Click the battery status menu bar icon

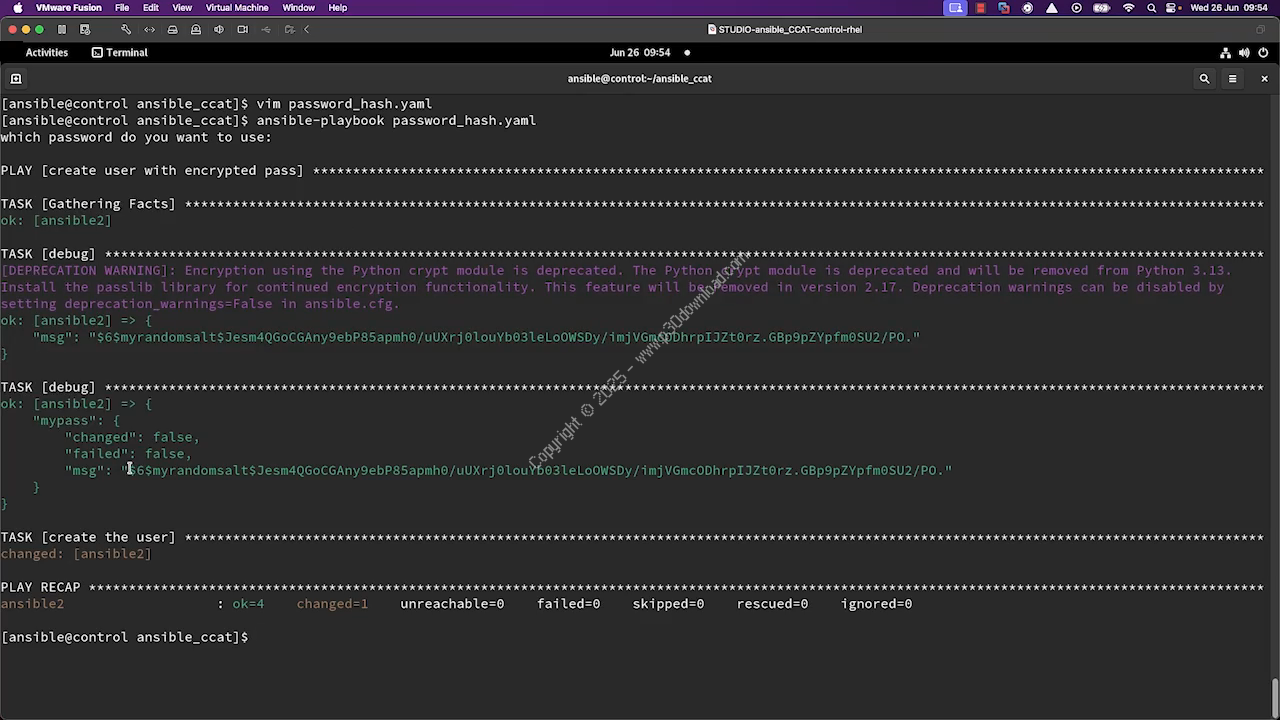point(1103,8)
